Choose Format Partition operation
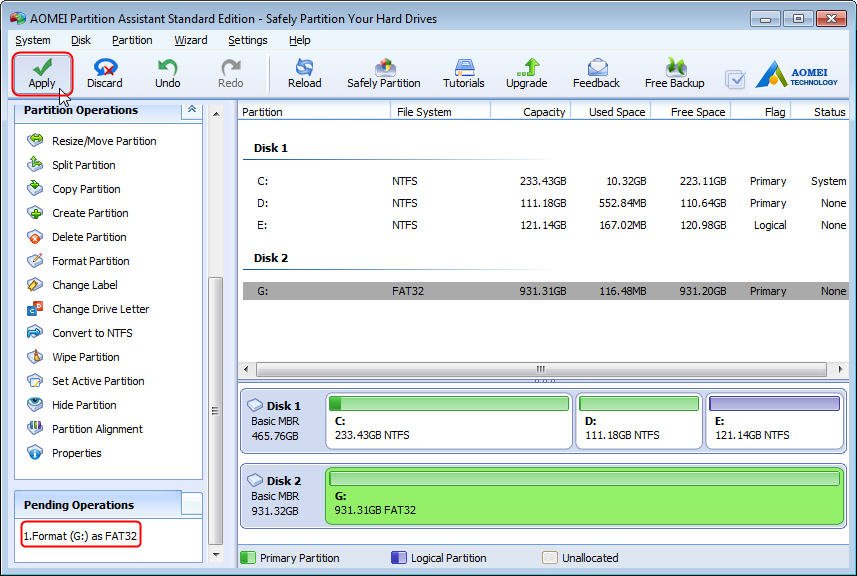Viewport: 857px width, 576px height. point(78,261)
